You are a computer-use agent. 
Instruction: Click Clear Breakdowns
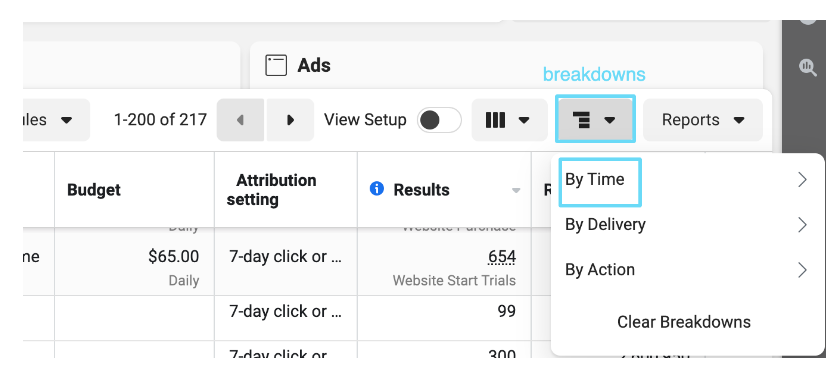tap(684, 322)
